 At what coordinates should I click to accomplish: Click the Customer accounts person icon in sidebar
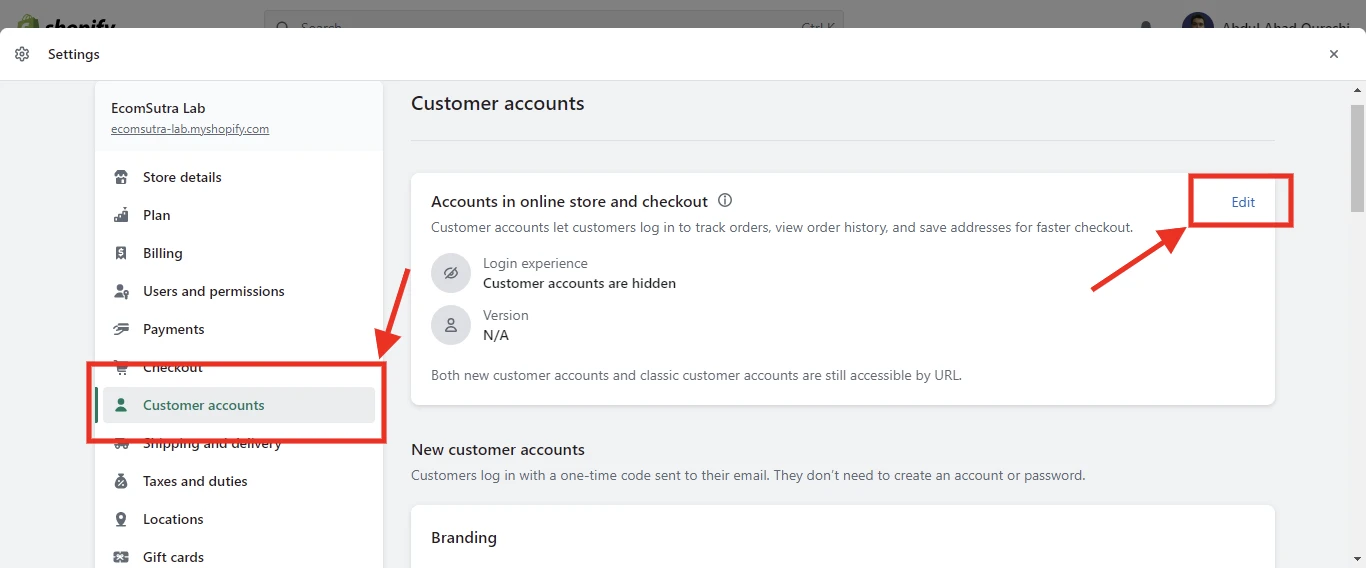coord(121,405)
